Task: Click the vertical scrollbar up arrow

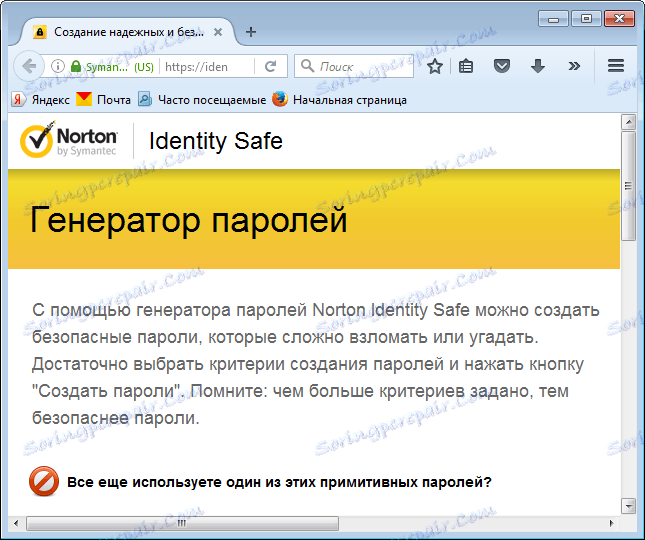Action: click(x=628, y=122)
